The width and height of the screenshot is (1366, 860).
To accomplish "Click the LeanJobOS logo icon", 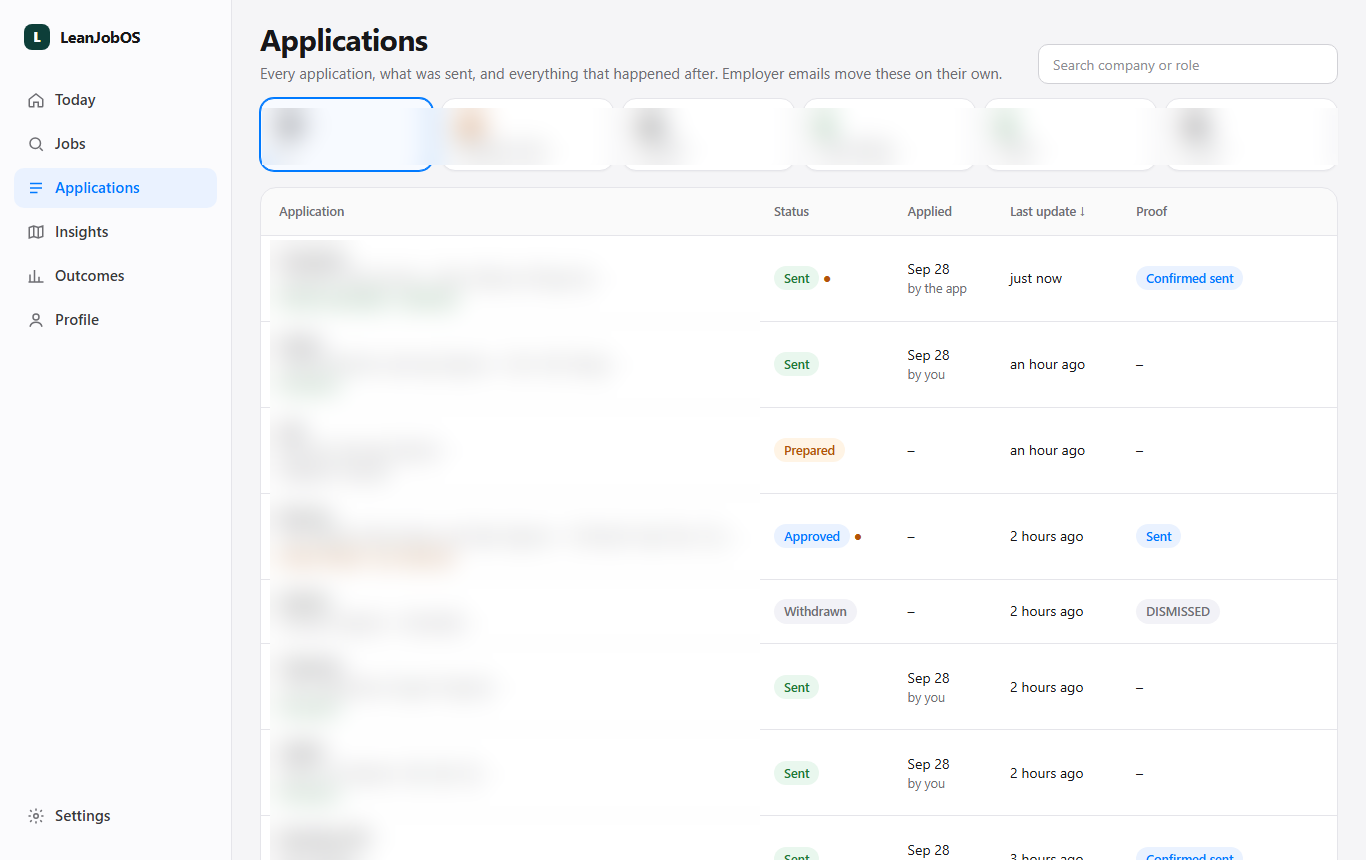I will tap(37, 37).
